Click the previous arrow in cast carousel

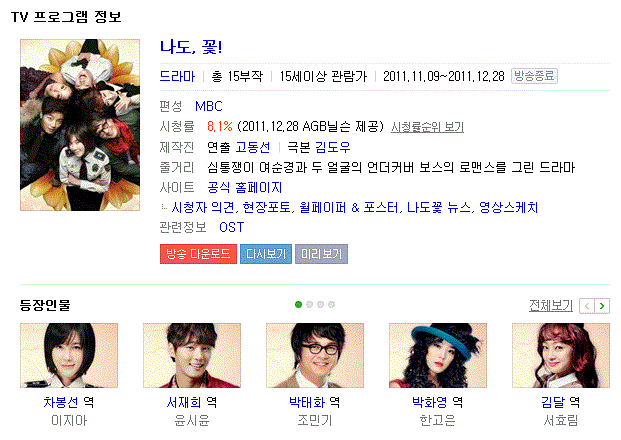(587, 306)
